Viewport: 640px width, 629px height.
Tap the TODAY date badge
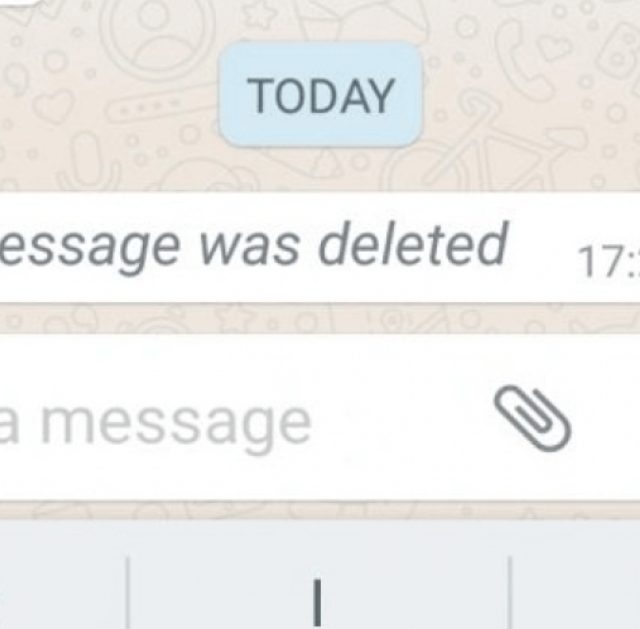321,94
